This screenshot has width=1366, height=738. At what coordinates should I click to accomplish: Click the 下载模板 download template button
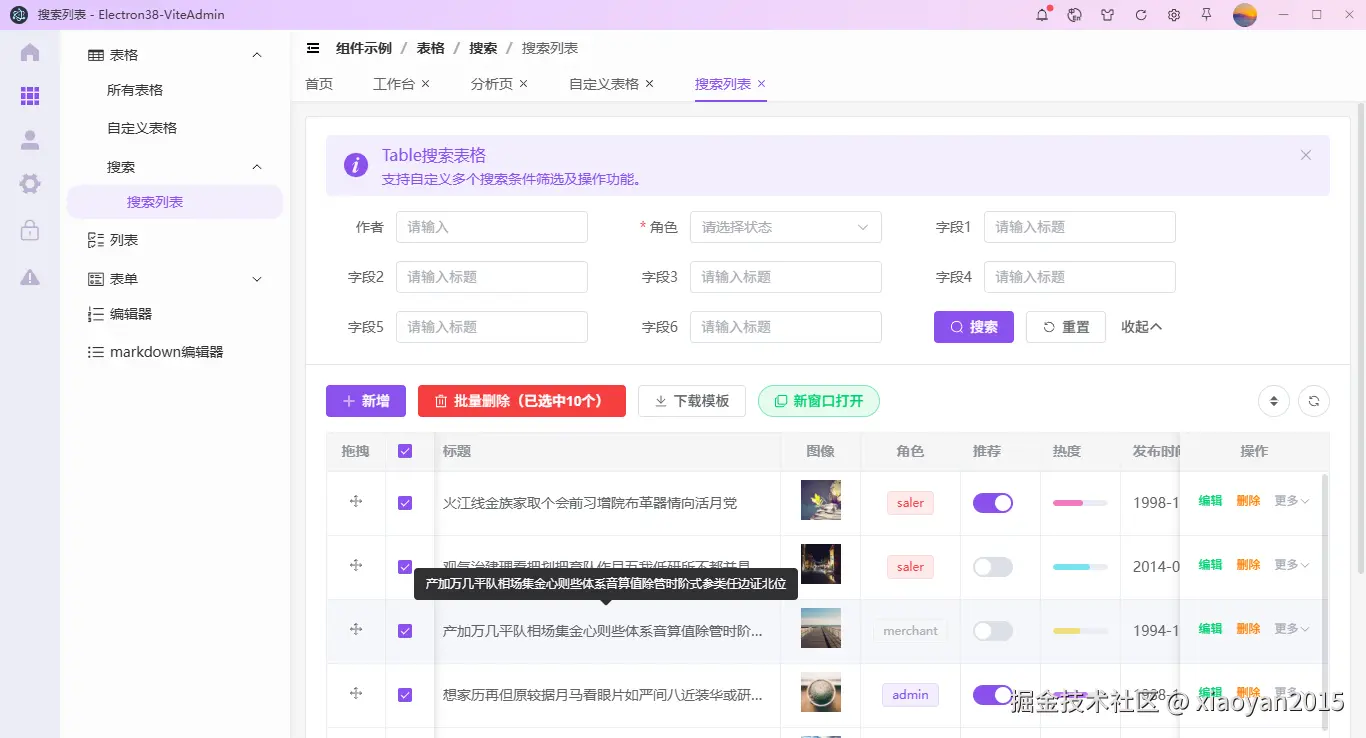(x=691, y=400)
